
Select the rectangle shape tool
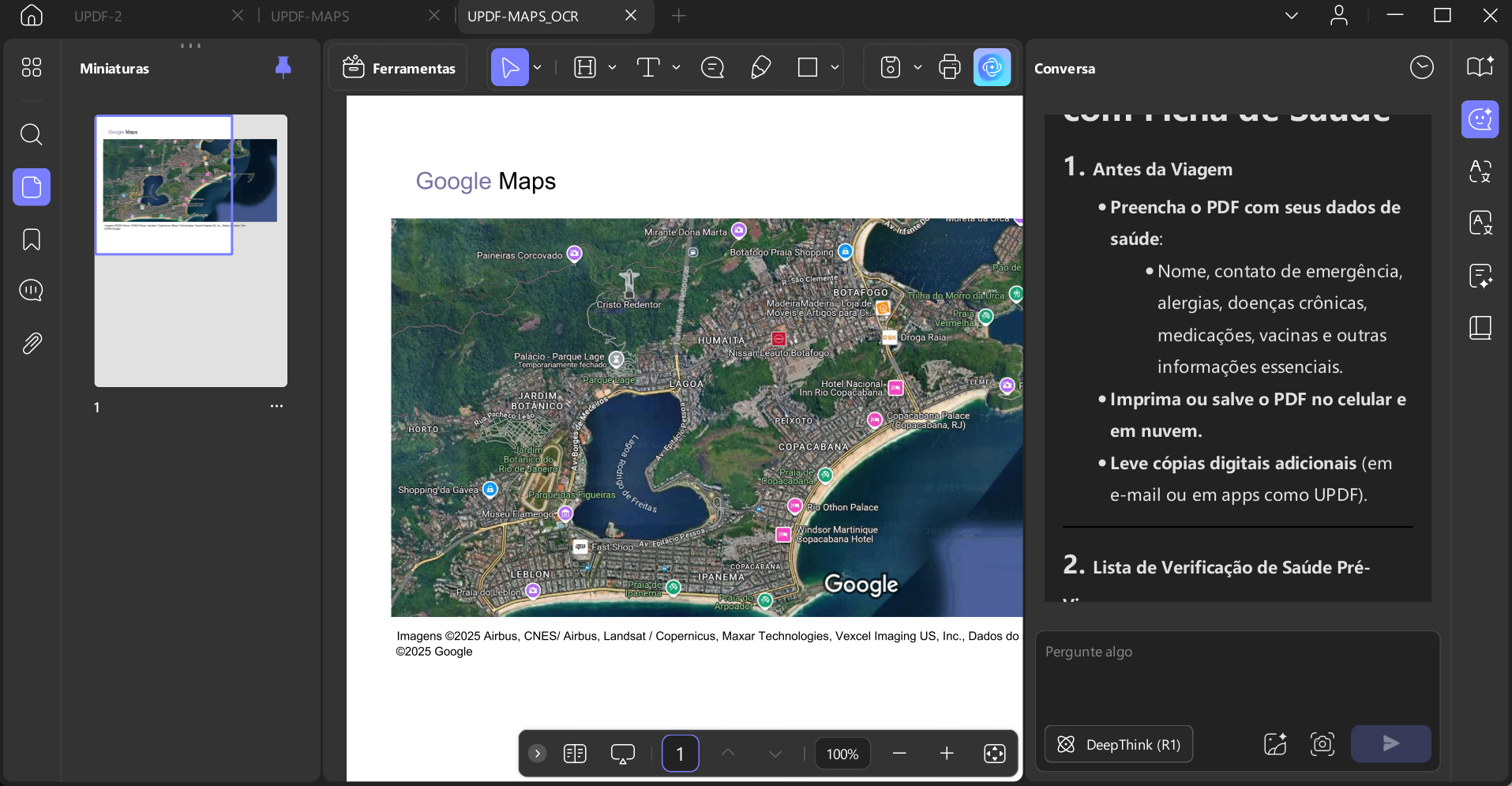click(x=808, y=68)
